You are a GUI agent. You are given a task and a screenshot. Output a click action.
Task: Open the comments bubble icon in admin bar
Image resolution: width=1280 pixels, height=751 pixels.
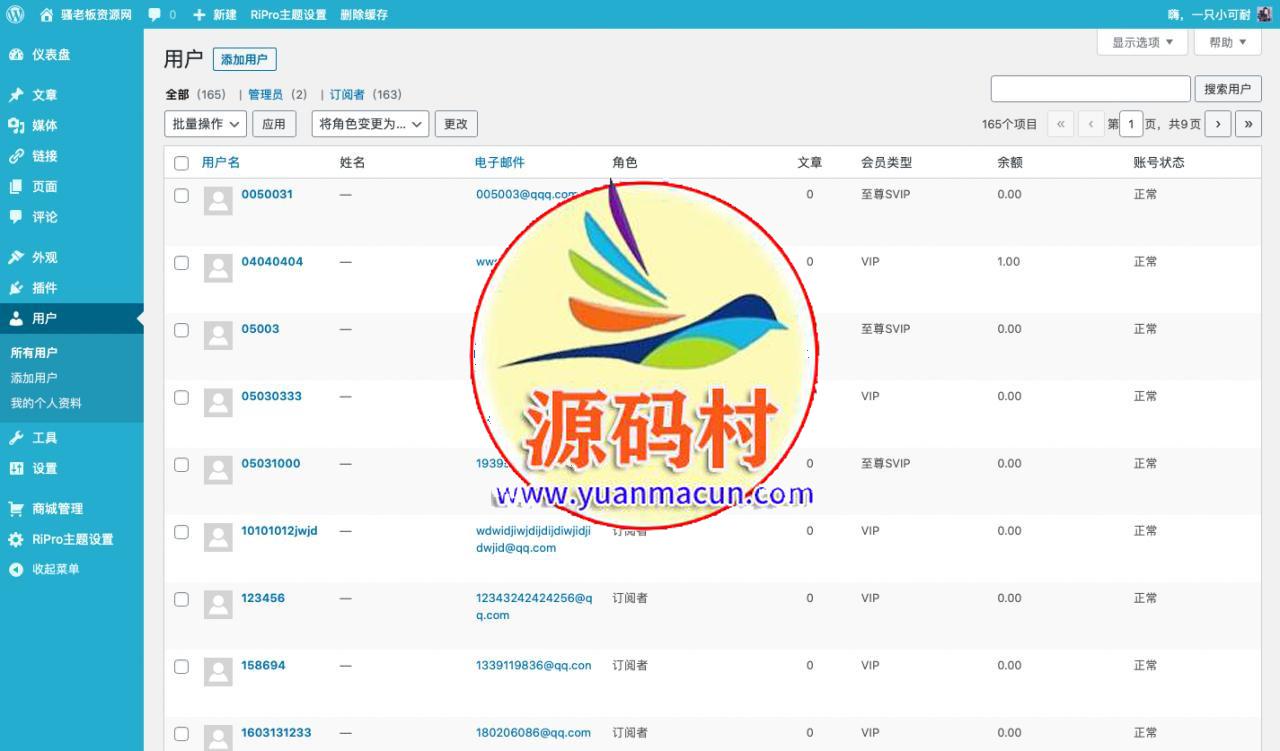click(154, 14)
